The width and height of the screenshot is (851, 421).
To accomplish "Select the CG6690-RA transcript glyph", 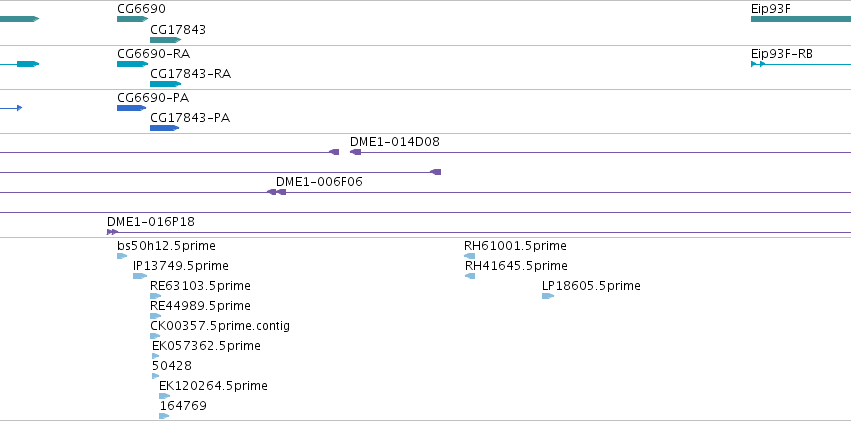I will [x=132, y=64].
